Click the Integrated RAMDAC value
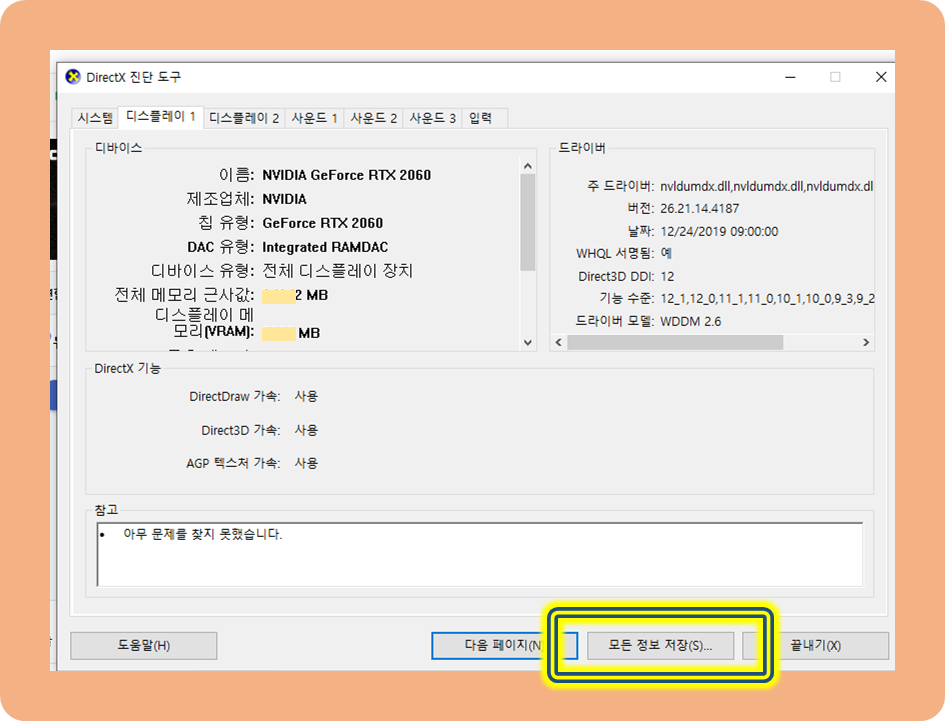The image size is (945, 721). coord(325,247)
